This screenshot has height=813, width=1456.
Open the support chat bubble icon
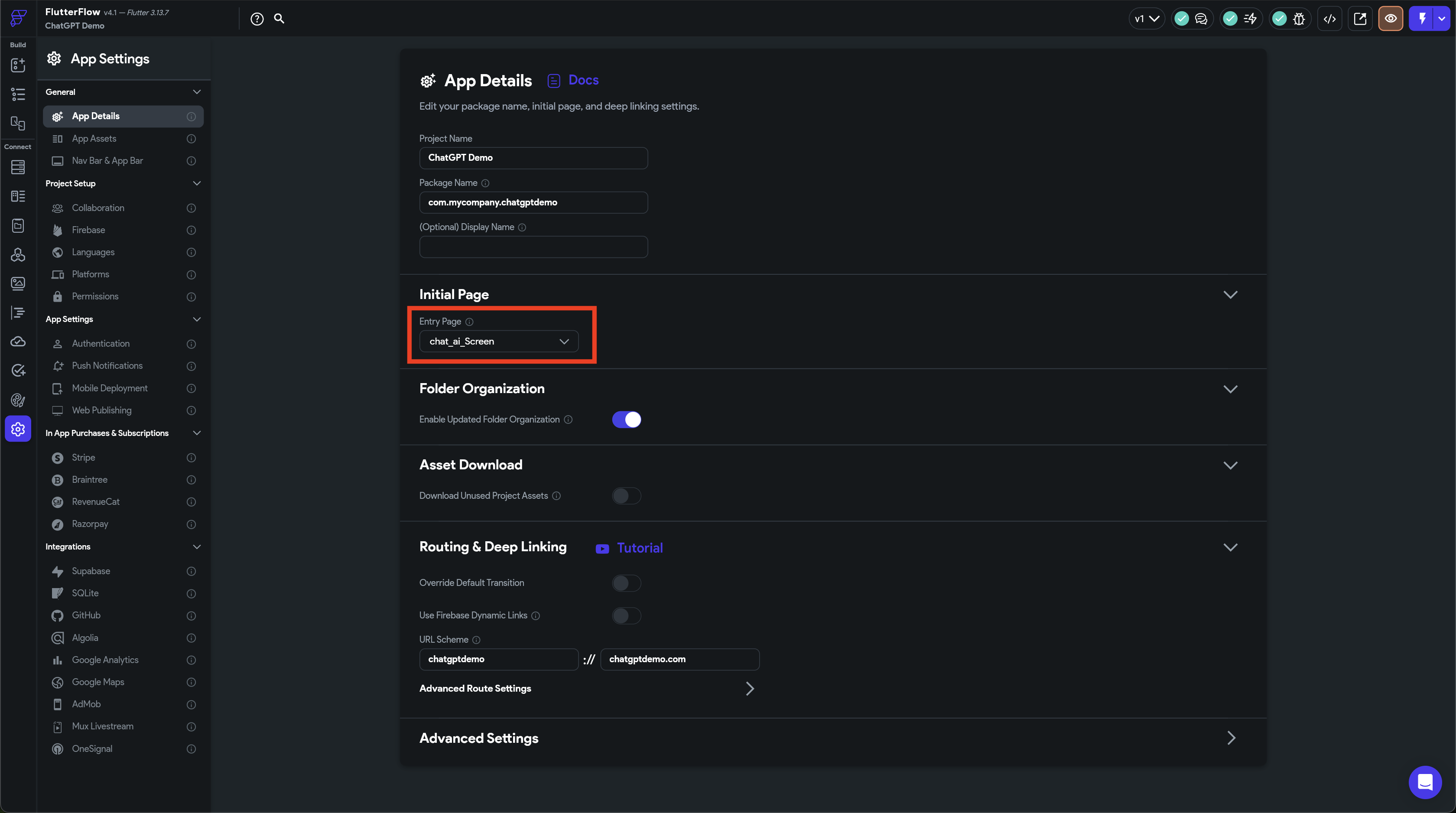1425,783
